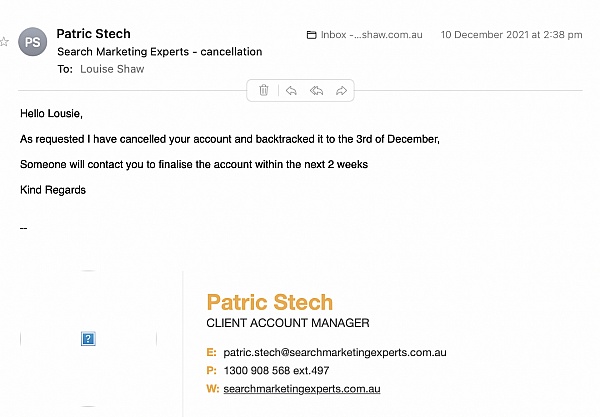Click the subject line about cancellation
The height and width of the screenshot is (417, 600).
[160, 52]
